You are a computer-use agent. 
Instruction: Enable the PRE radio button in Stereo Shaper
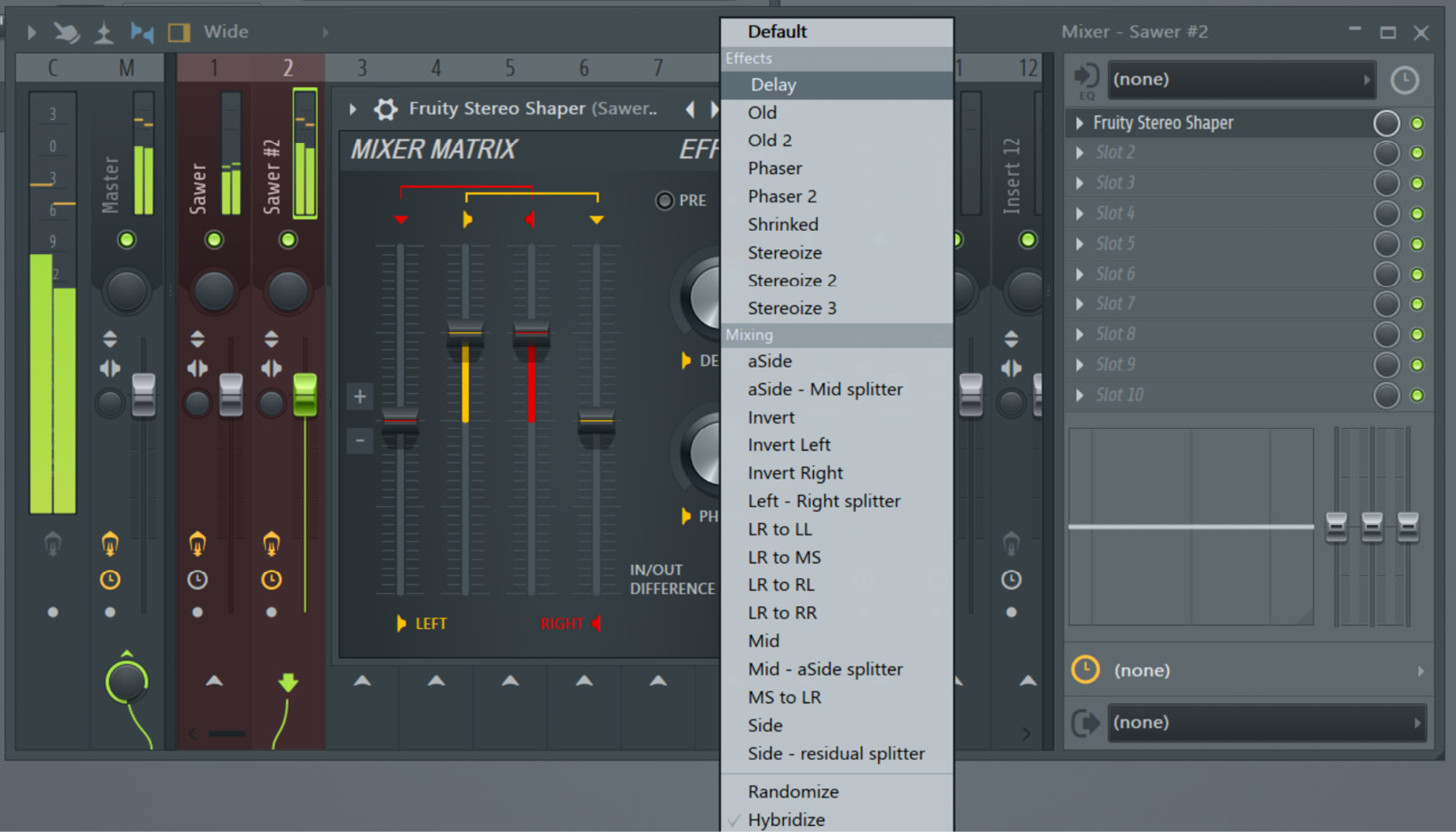click(664, 201)
